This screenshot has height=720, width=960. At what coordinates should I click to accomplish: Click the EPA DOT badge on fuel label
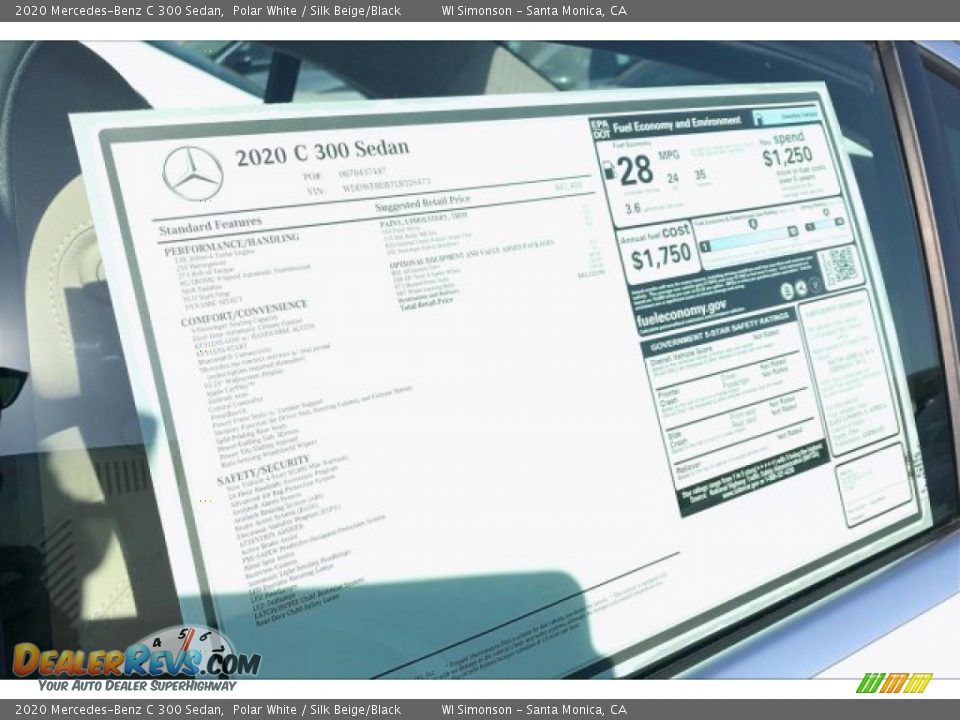click(x=601, y=129)
